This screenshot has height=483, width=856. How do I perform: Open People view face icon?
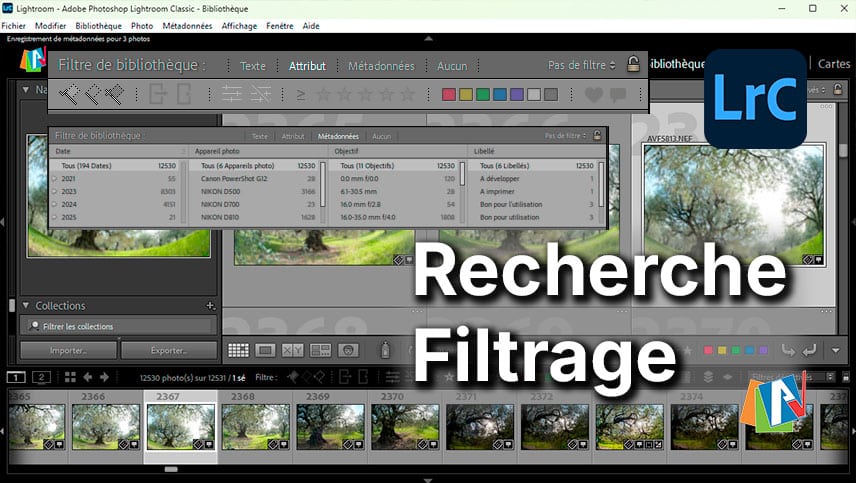point(348,350)
